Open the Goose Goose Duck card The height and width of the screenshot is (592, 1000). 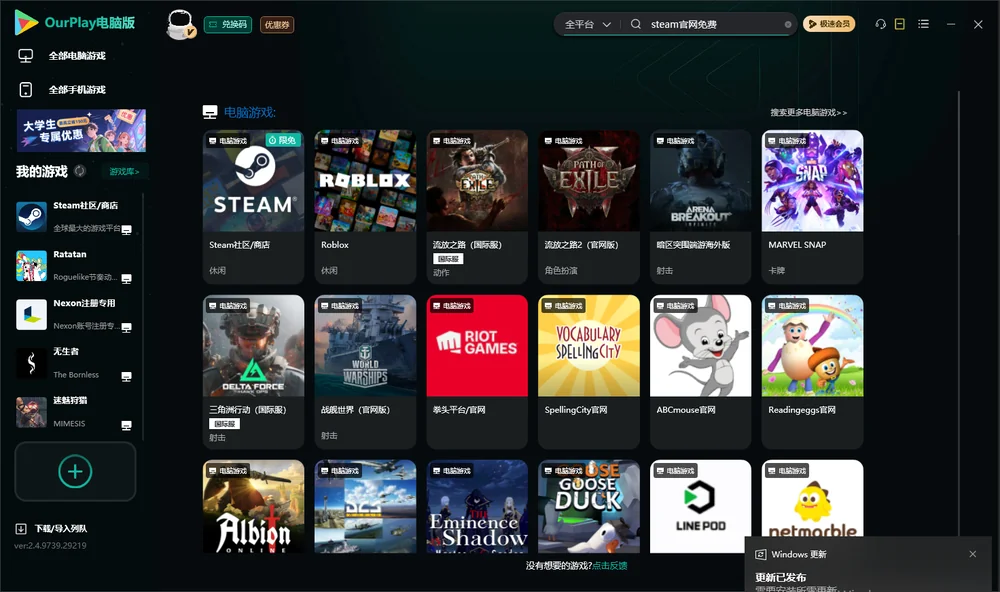point(589,507)
